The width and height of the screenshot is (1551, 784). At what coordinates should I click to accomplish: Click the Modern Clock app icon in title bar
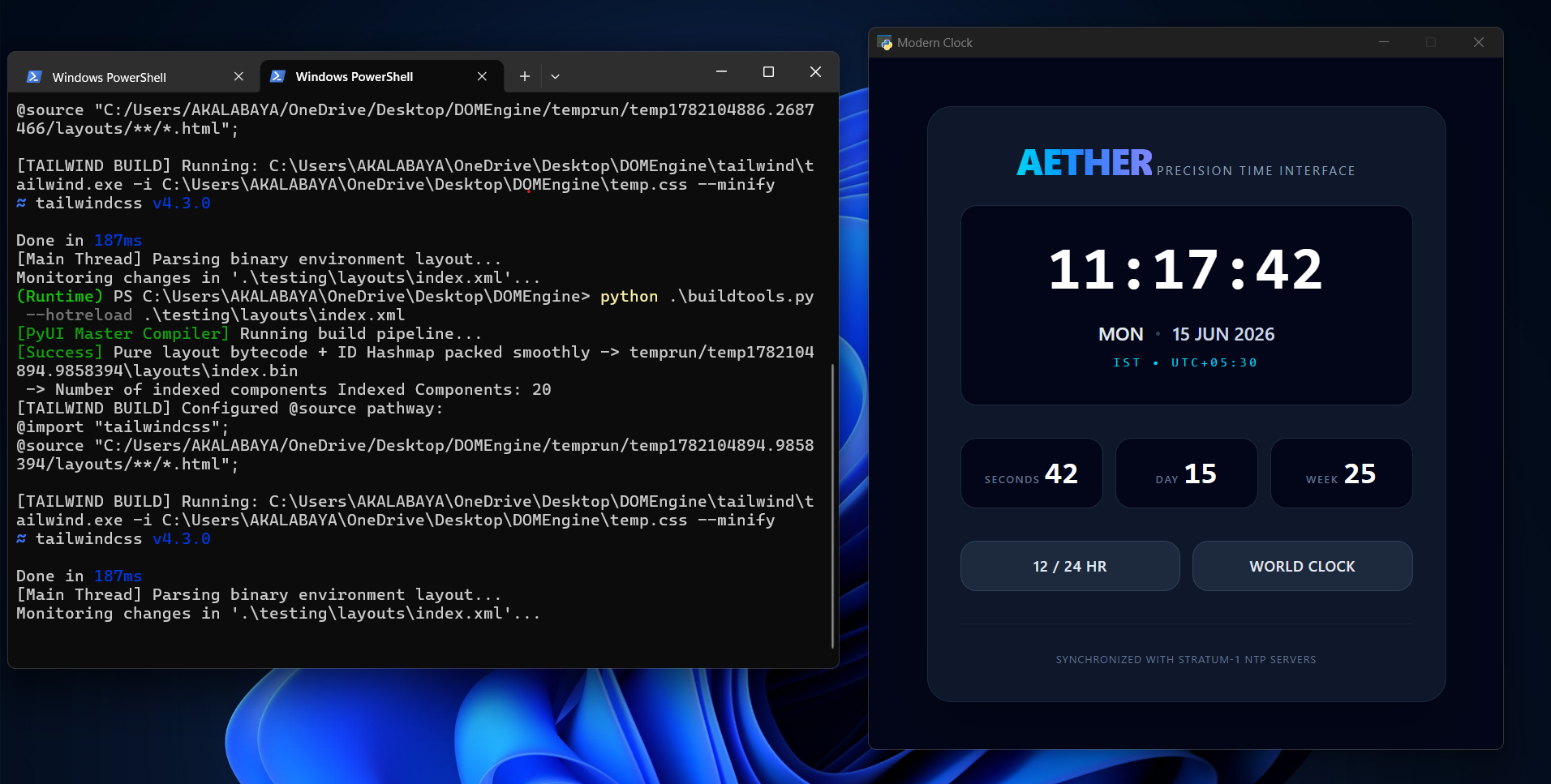pyautogui.click(x=885, y=42)
